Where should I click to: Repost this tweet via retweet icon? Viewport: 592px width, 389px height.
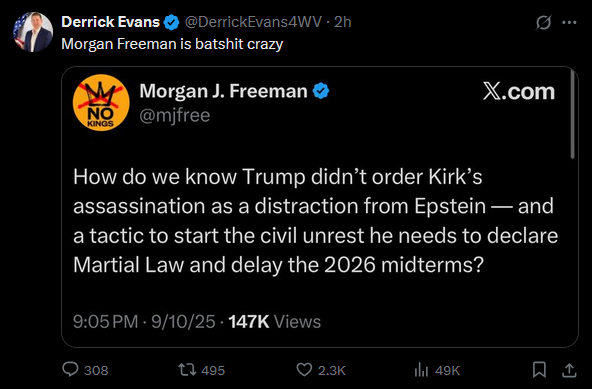pos(187,370)
